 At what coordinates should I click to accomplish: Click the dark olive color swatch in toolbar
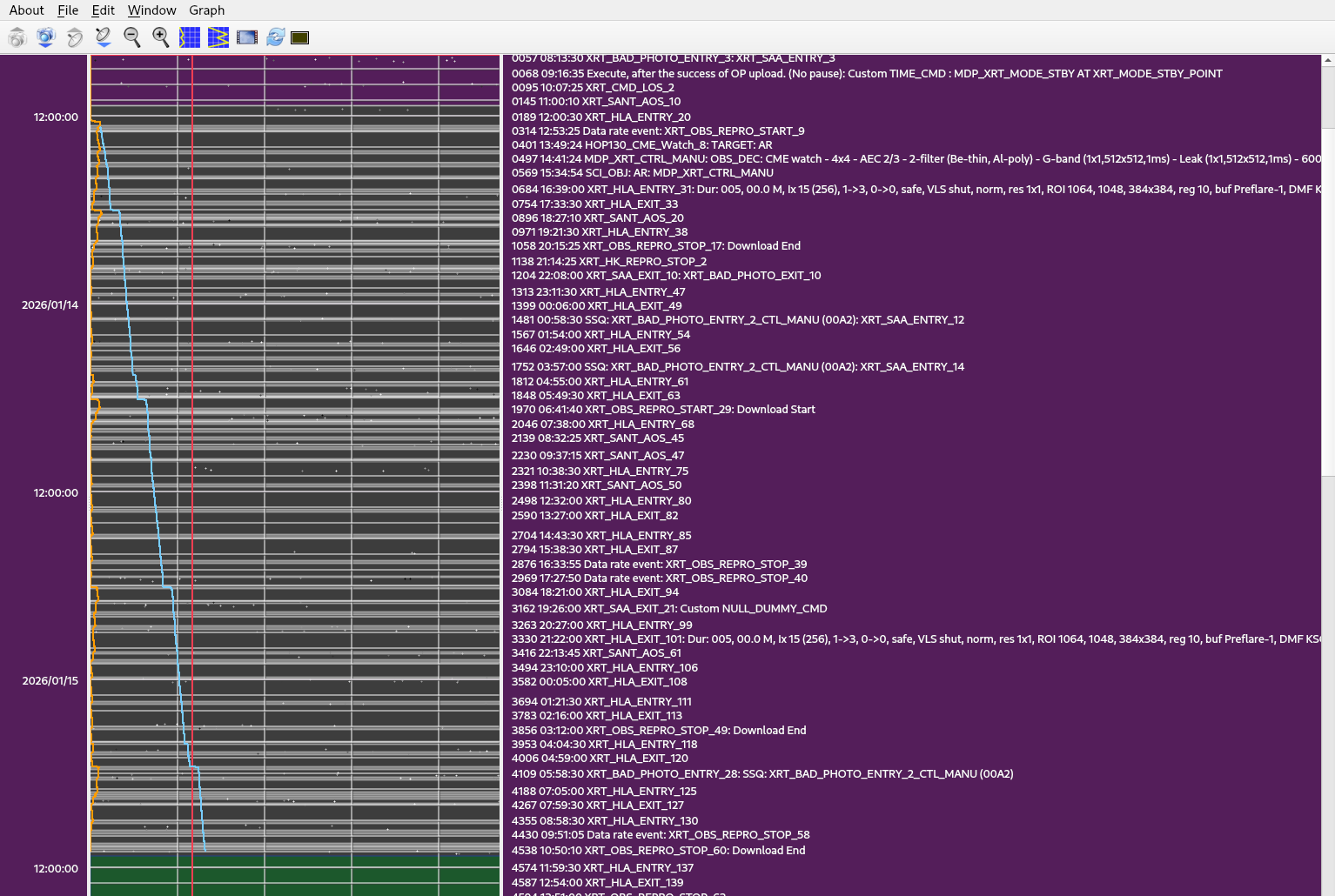[300, 37]
